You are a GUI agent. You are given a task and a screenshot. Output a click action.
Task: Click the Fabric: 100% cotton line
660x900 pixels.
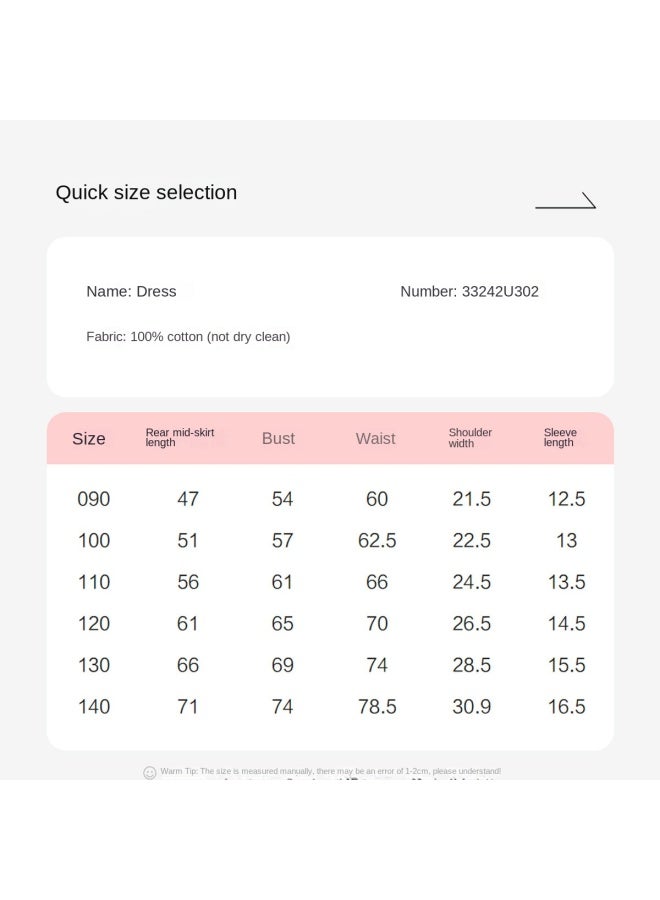click(188, 337)
